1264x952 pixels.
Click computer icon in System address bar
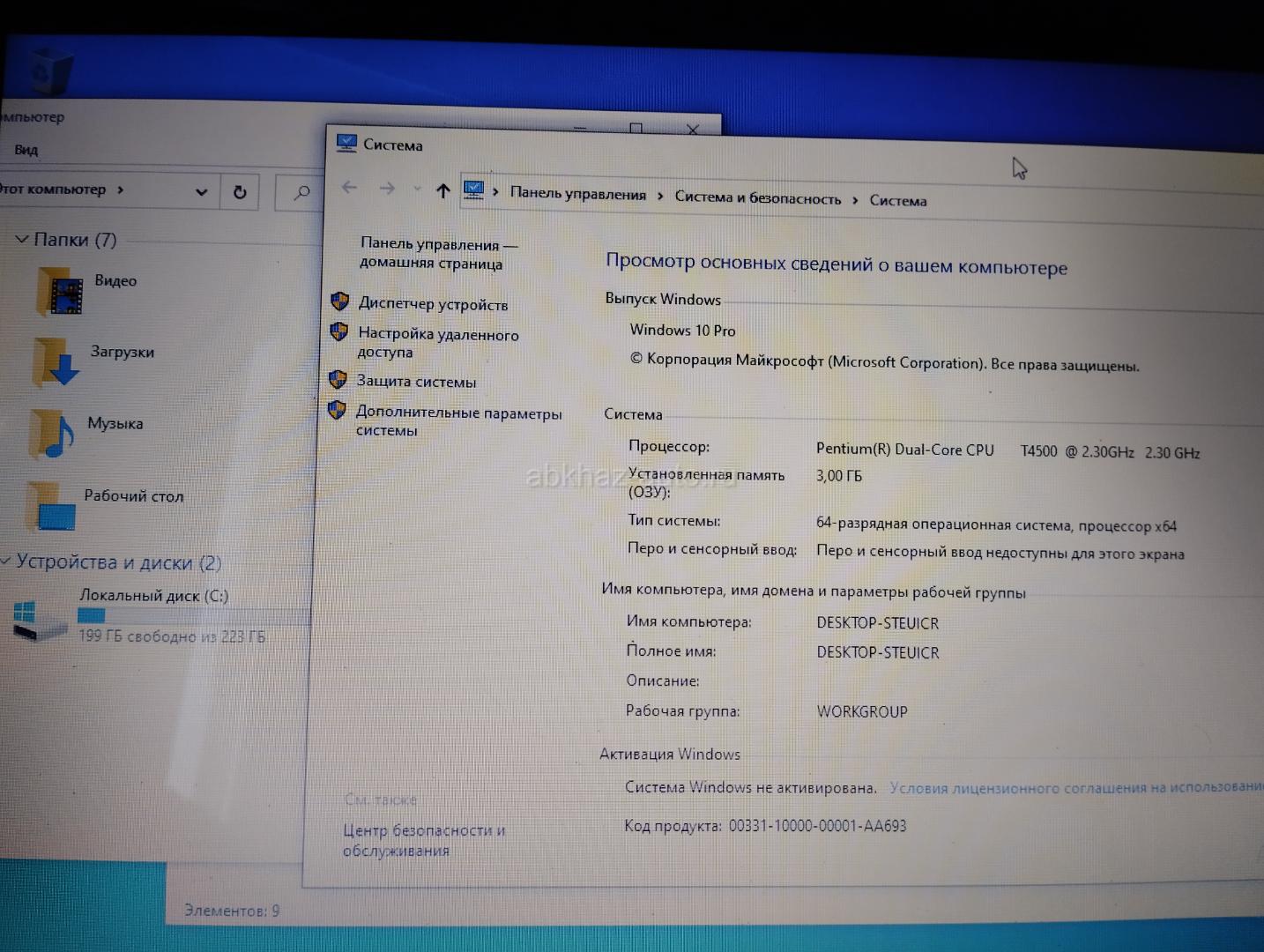coord(473,190)
